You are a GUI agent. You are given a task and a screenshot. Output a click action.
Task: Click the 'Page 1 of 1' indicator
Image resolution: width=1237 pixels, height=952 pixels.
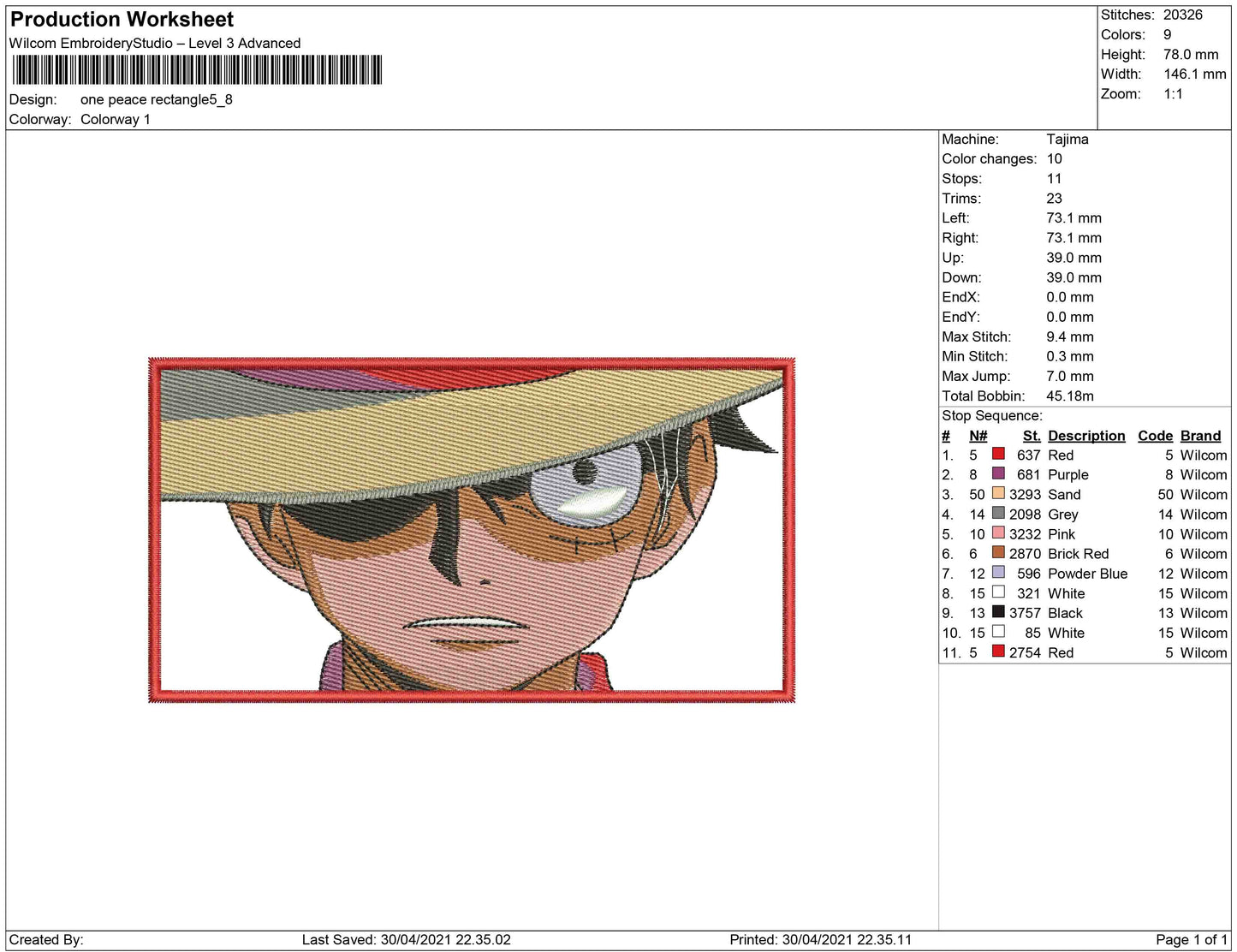click(1192, 939)
